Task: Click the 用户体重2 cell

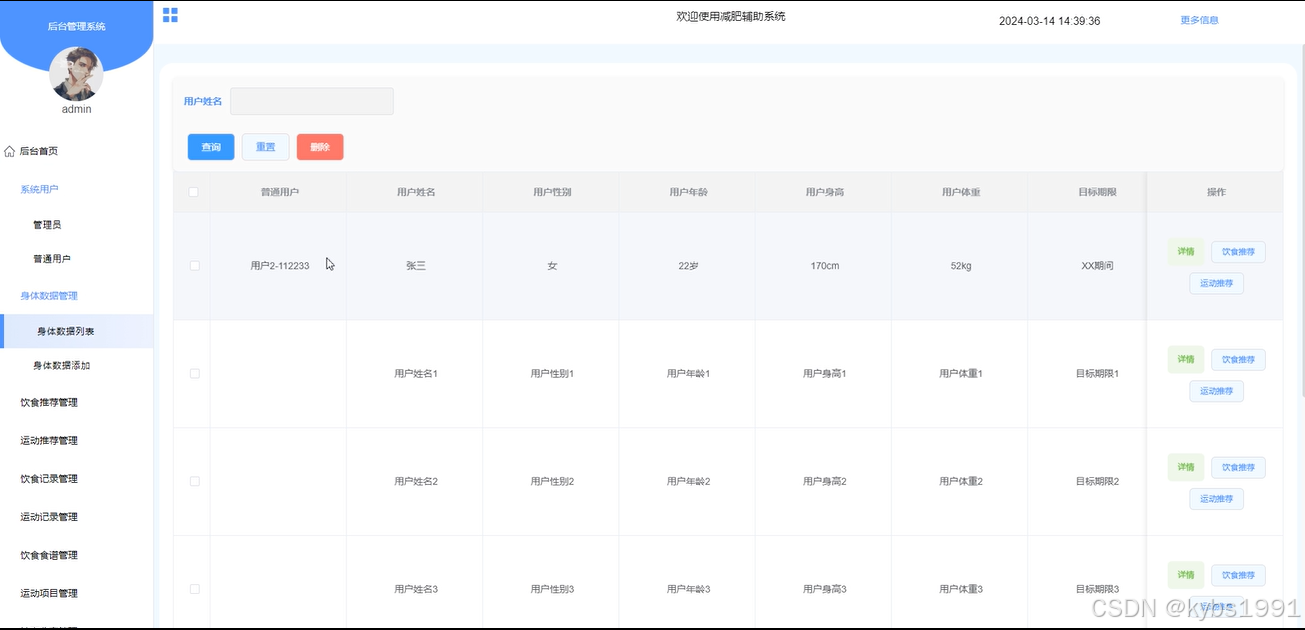Action: tap(961, 482)
